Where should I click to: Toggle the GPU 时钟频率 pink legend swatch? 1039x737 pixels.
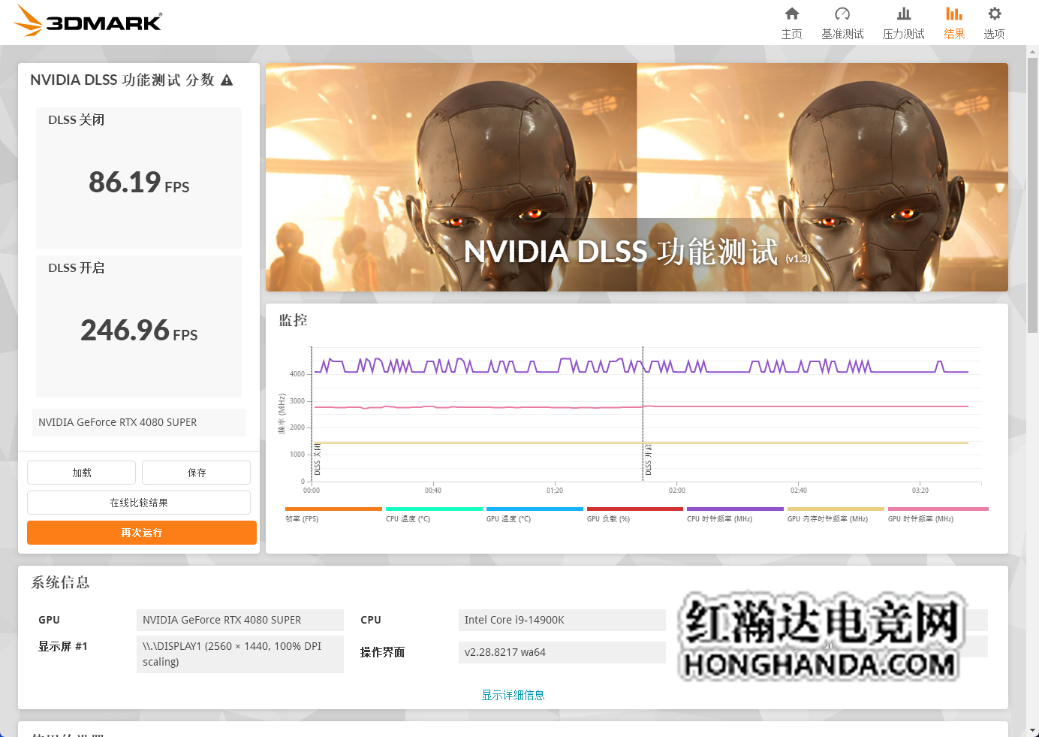pyautogui.click(x=938, y=509)
